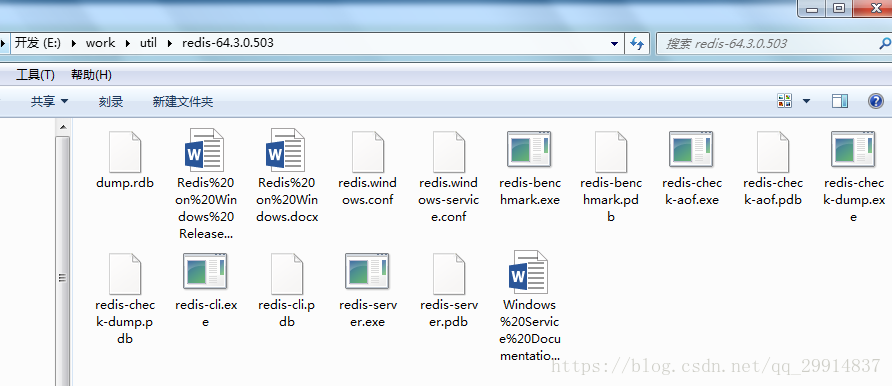Click the redis.windows-service.conf name label

449,200
